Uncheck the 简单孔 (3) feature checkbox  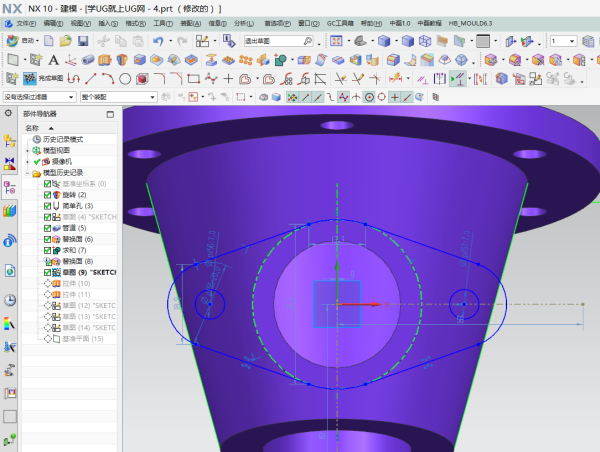47,206
